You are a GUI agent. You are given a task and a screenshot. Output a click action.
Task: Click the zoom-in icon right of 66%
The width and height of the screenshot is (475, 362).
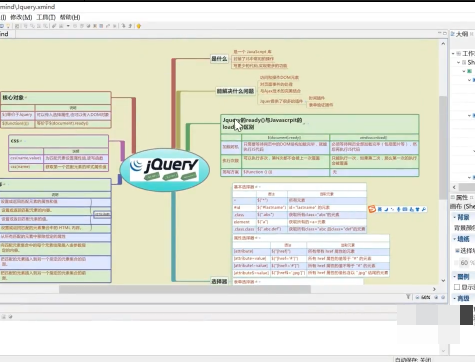(436, 297)
